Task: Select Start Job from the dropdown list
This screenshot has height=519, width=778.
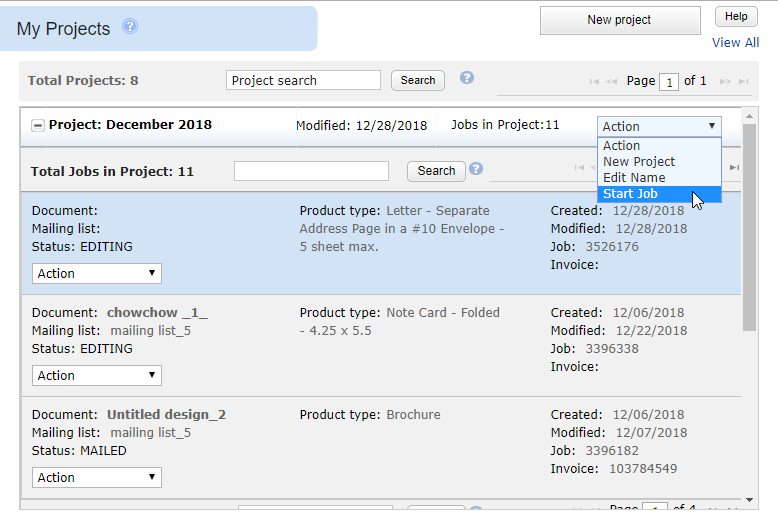Action: pos(631,194)
